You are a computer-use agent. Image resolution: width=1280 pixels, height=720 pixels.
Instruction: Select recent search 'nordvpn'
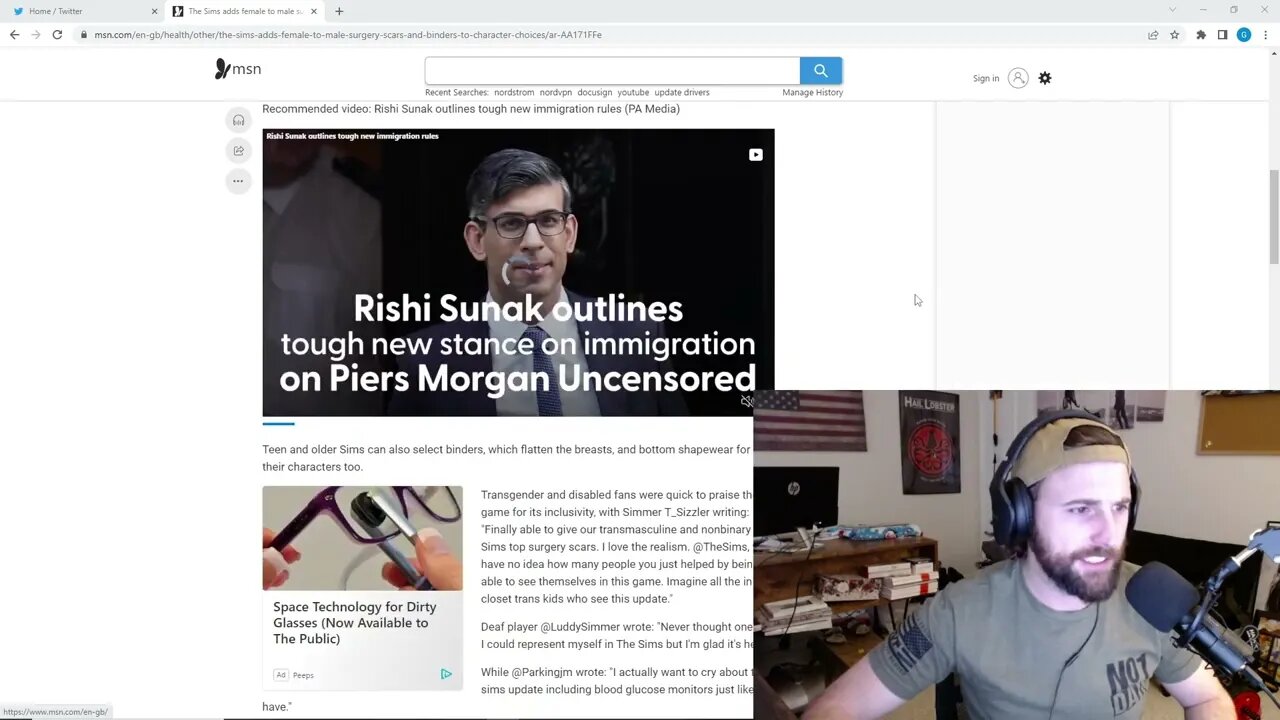[556, 92]
